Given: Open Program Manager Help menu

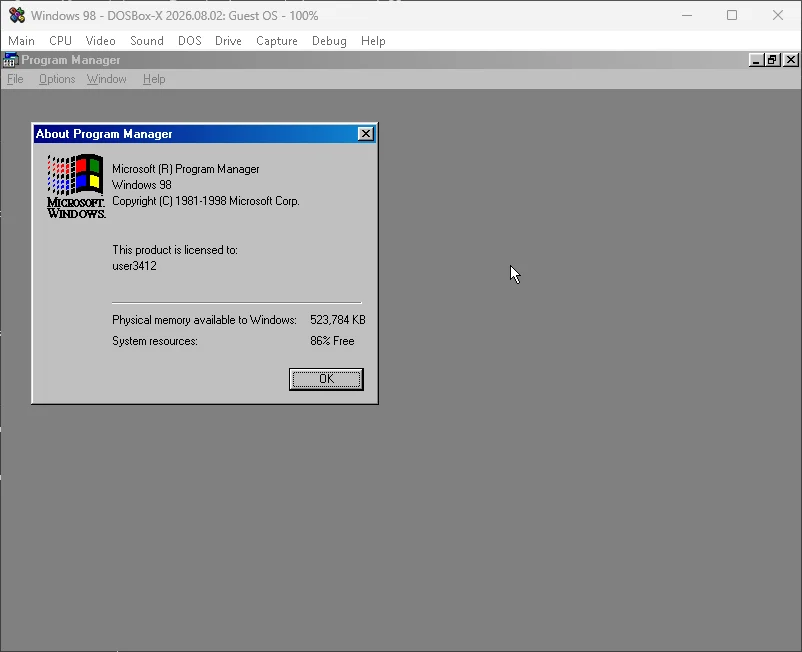Looking at the screenshot, I should pyautogui.click(x=154, y=79).
